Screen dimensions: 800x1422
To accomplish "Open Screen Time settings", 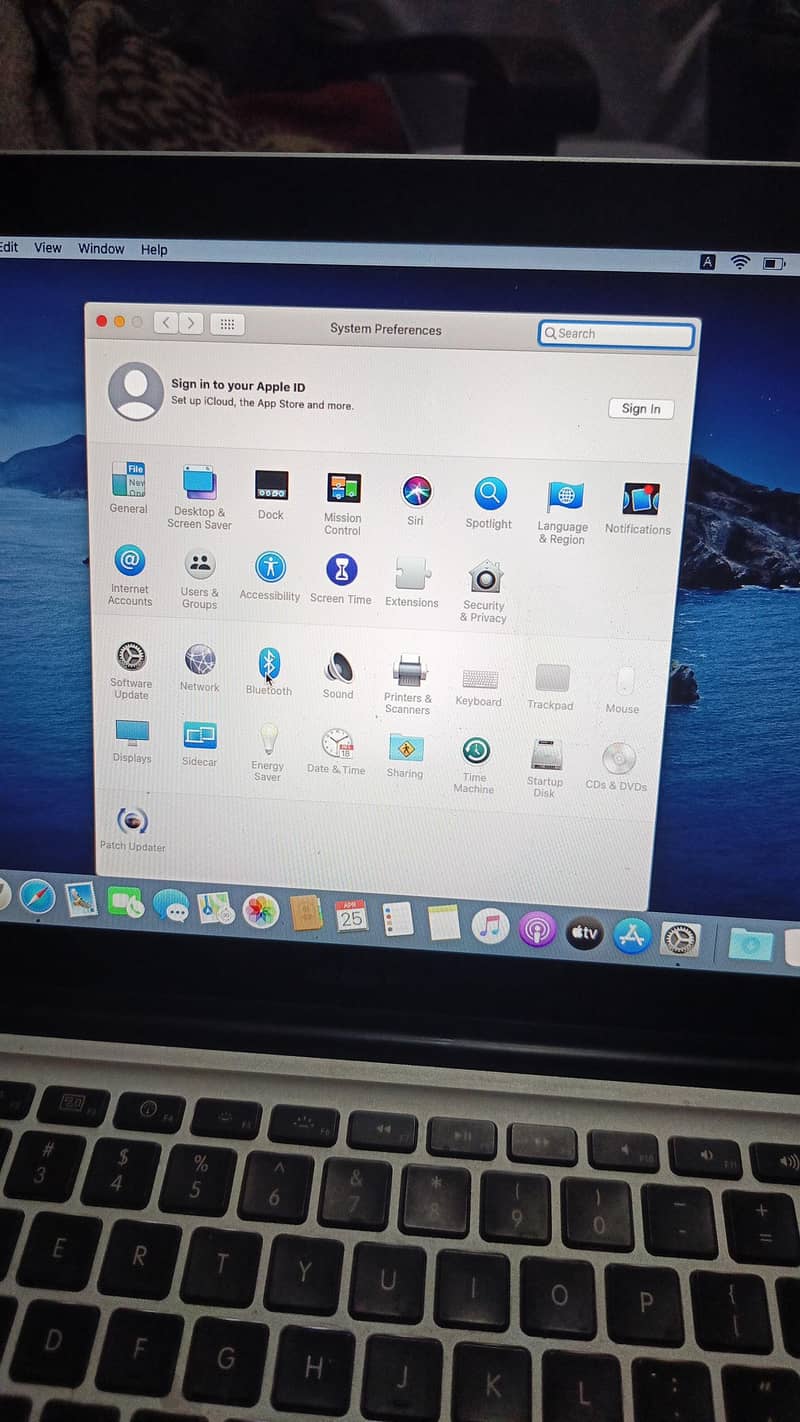I will [341, 579].
